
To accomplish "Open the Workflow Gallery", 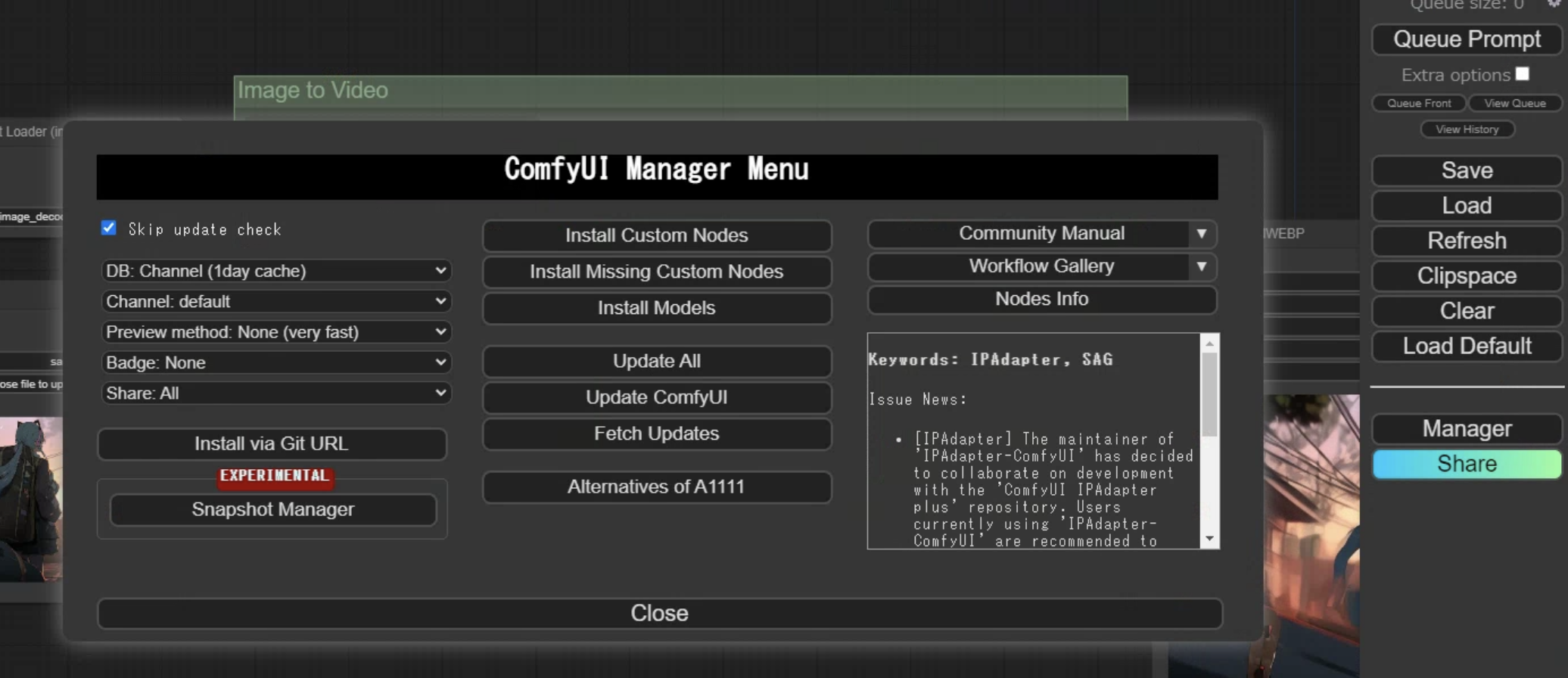I will click(1028, 266).
